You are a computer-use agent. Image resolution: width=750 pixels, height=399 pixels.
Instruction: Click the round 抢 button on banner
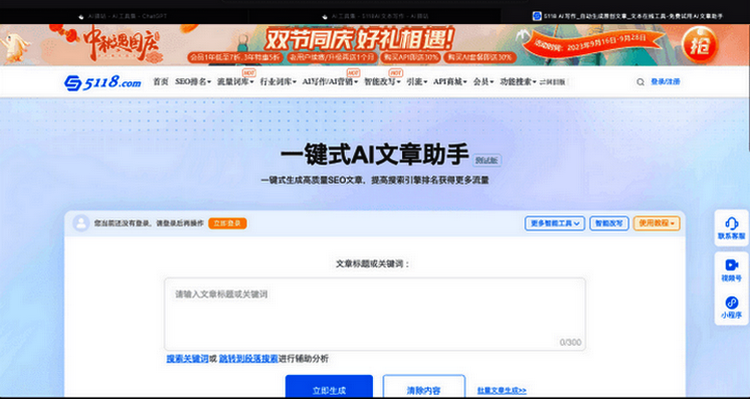[699, 45]
